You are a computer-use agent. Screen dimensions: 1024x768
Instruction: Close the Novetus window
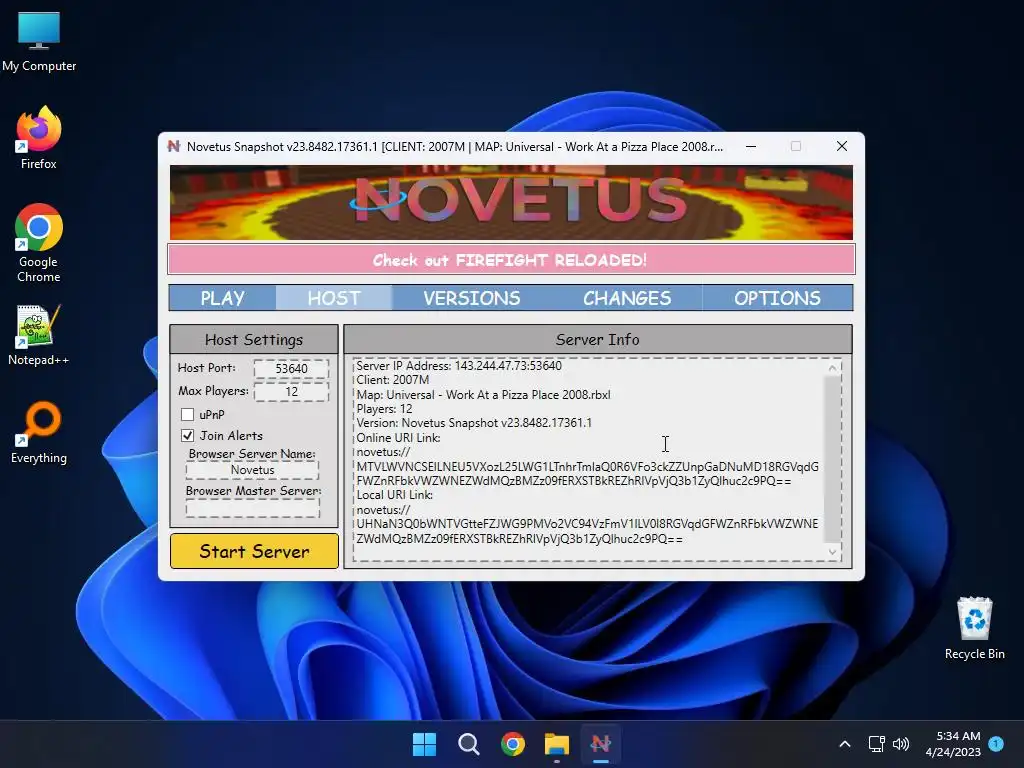click(842, 146)
